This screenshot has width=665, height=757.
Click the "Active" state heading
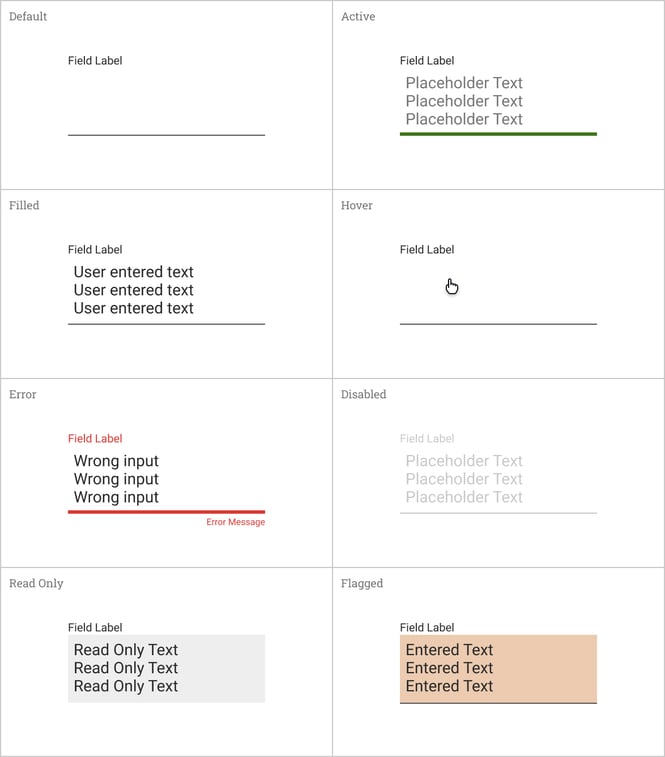tap(358, 17)
